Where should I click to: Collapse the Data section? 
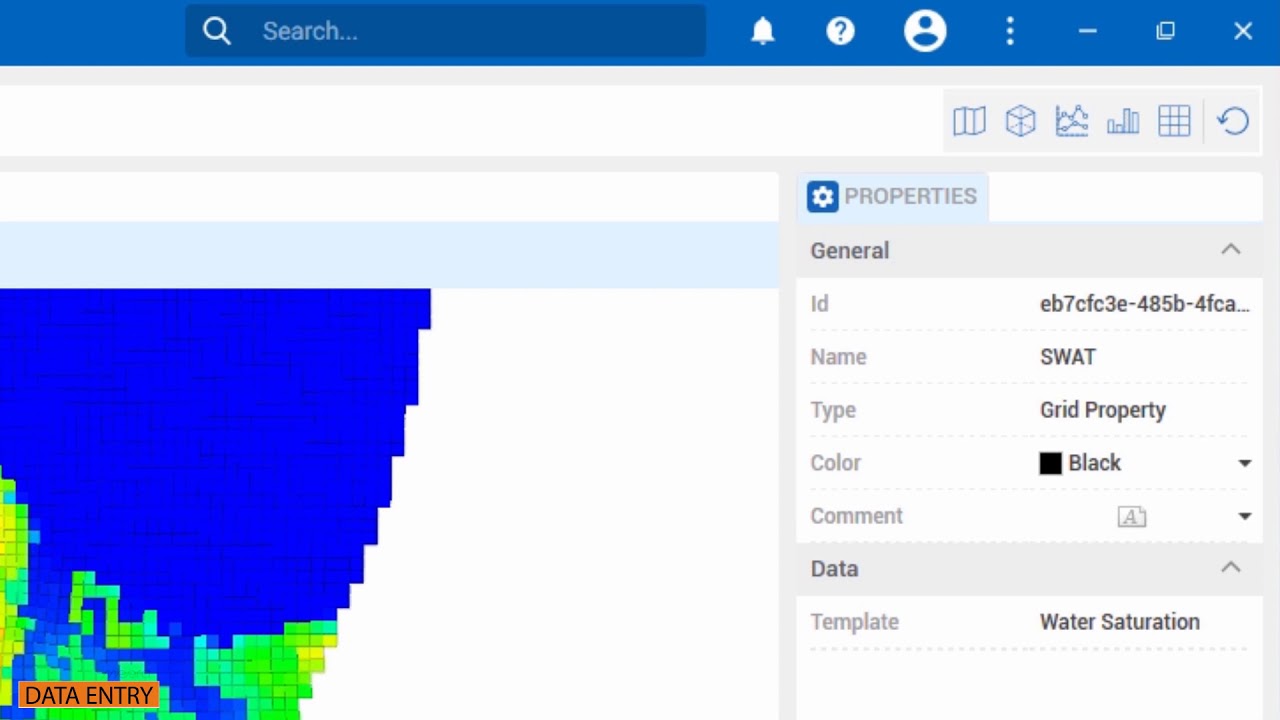(x=1231, y=568)
